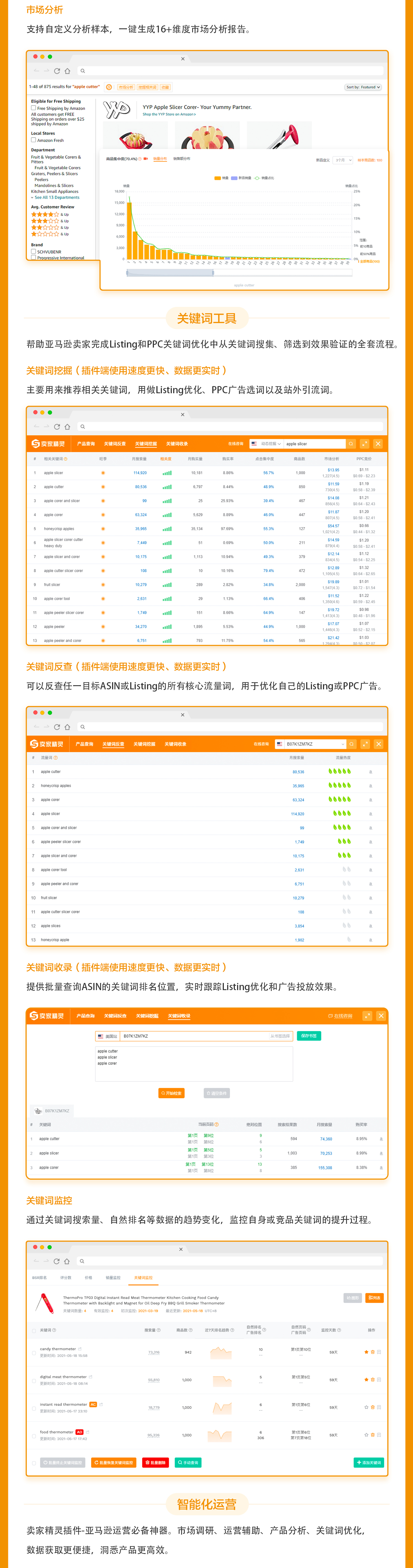Click the 卖家精灵 logo in the keyword mining toolbar
Screen dimensions: 413x1568
[48, 444]
